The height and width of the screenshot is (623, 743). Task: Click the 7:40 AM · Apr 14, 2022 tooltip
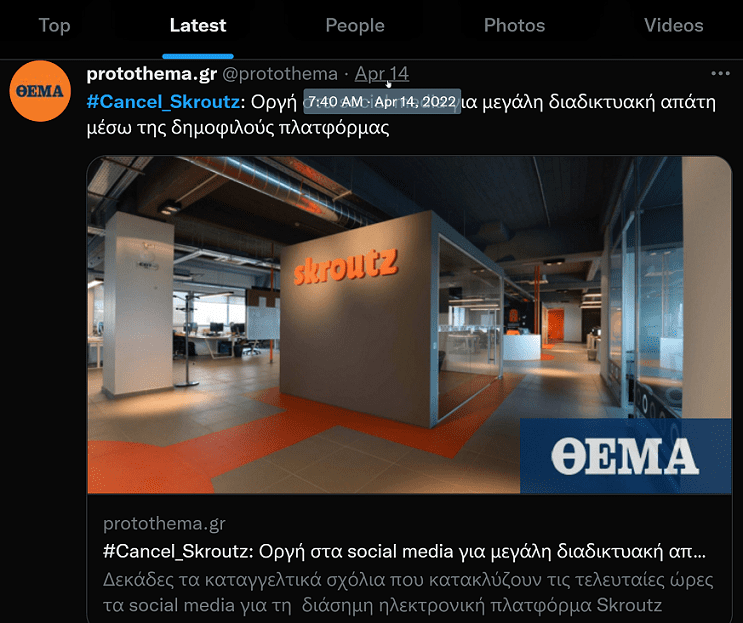point(382,101)
